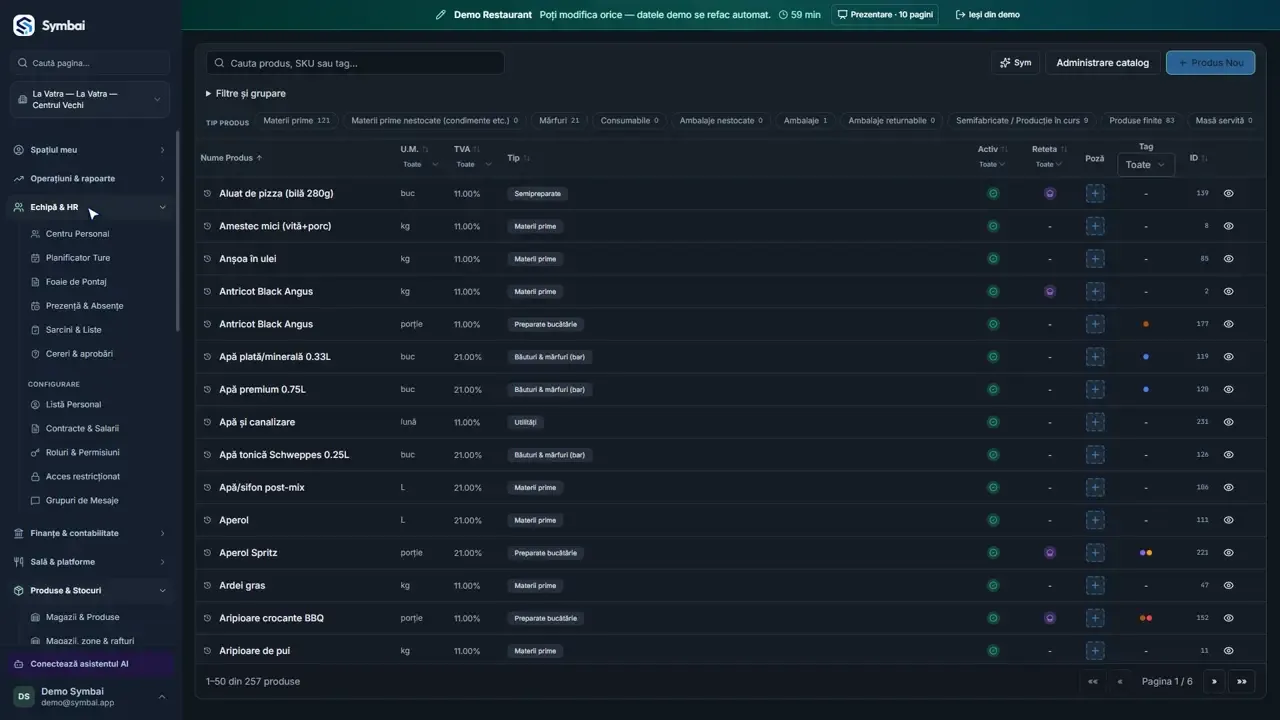Expand the Filtre și grupare section

246,93
